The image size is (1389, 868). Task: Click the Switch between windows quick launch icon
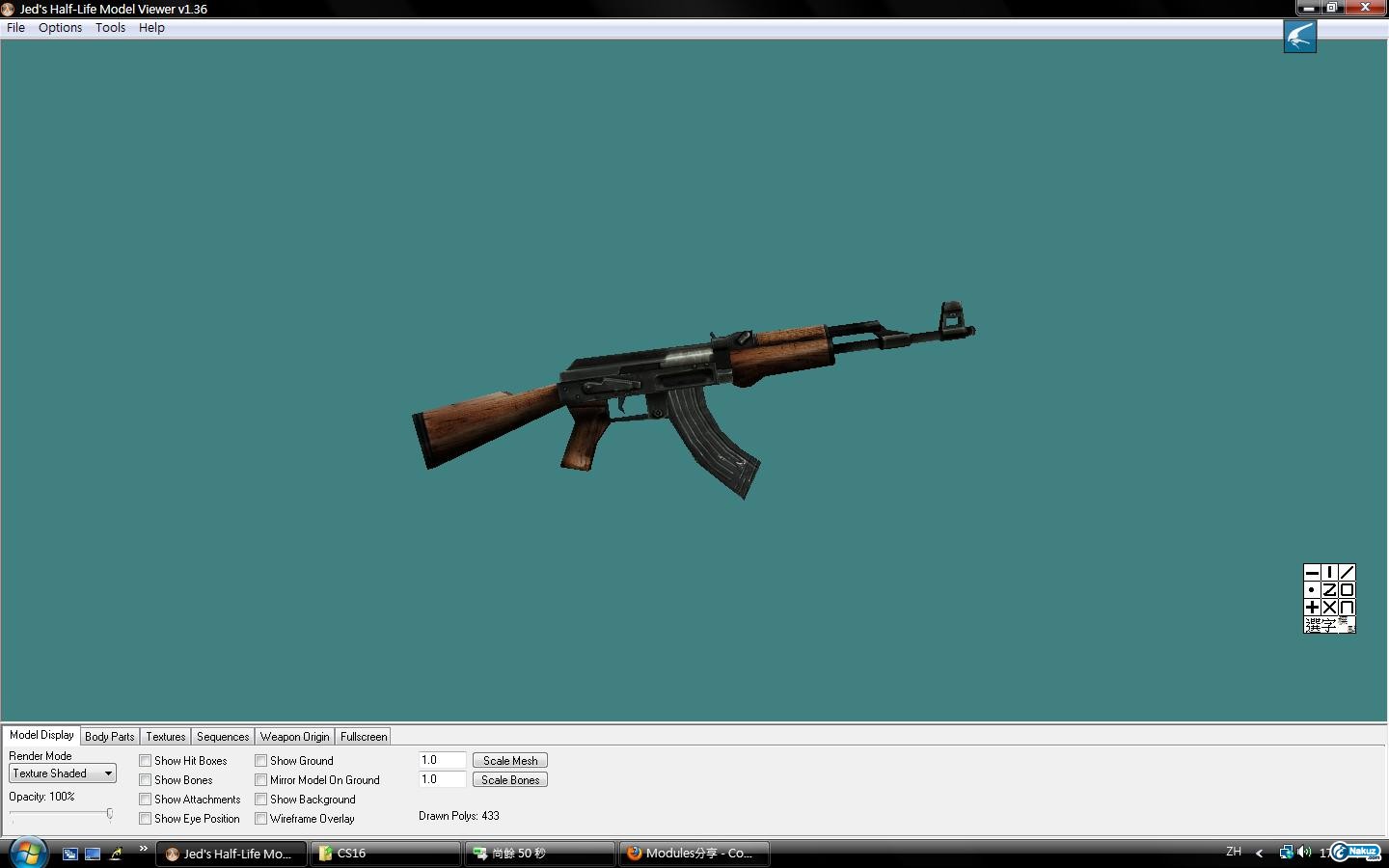tap(69, 854)
